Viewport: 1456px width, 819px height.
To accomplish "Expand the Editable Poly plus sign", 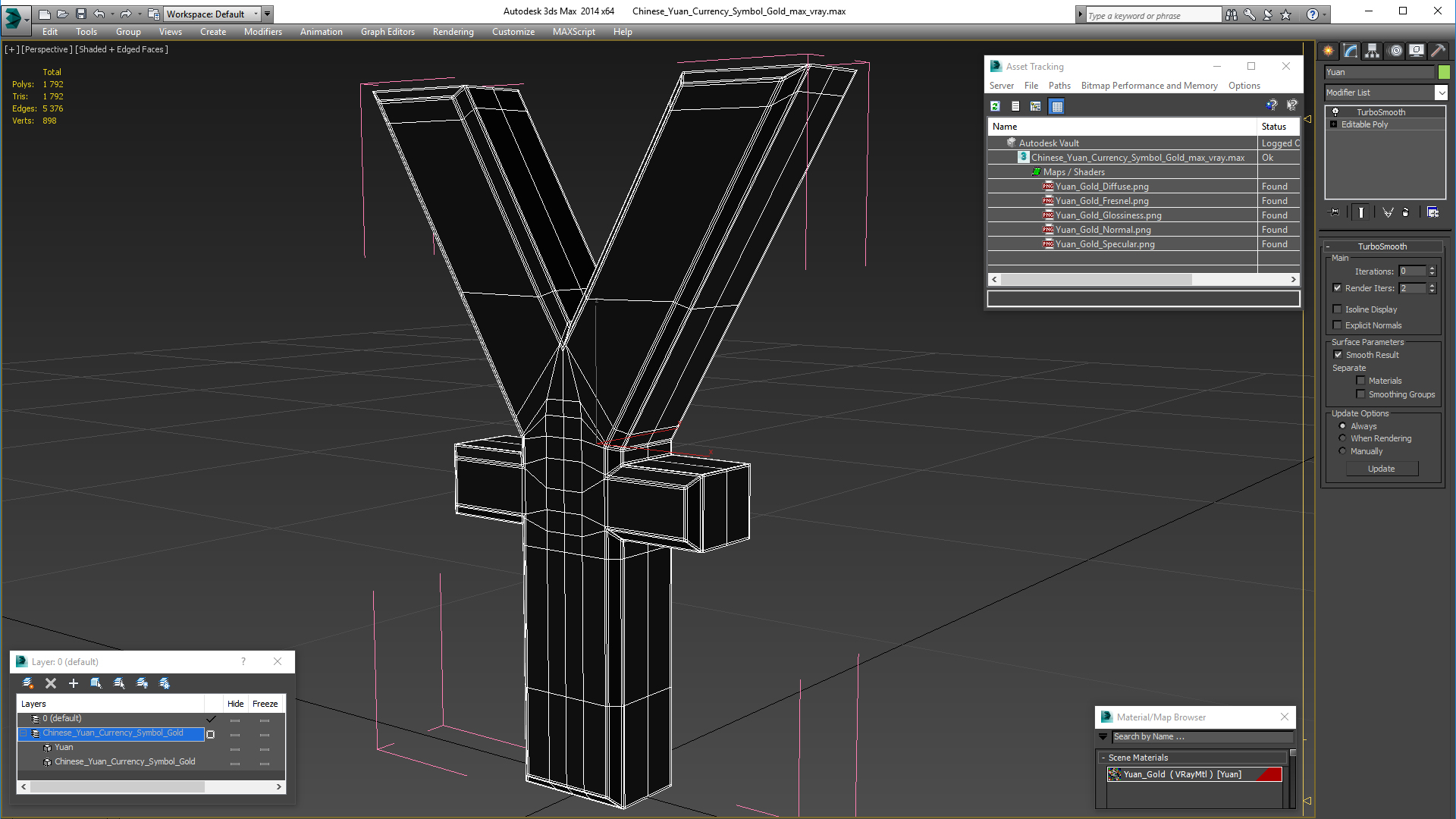I will click(1333, 124).
